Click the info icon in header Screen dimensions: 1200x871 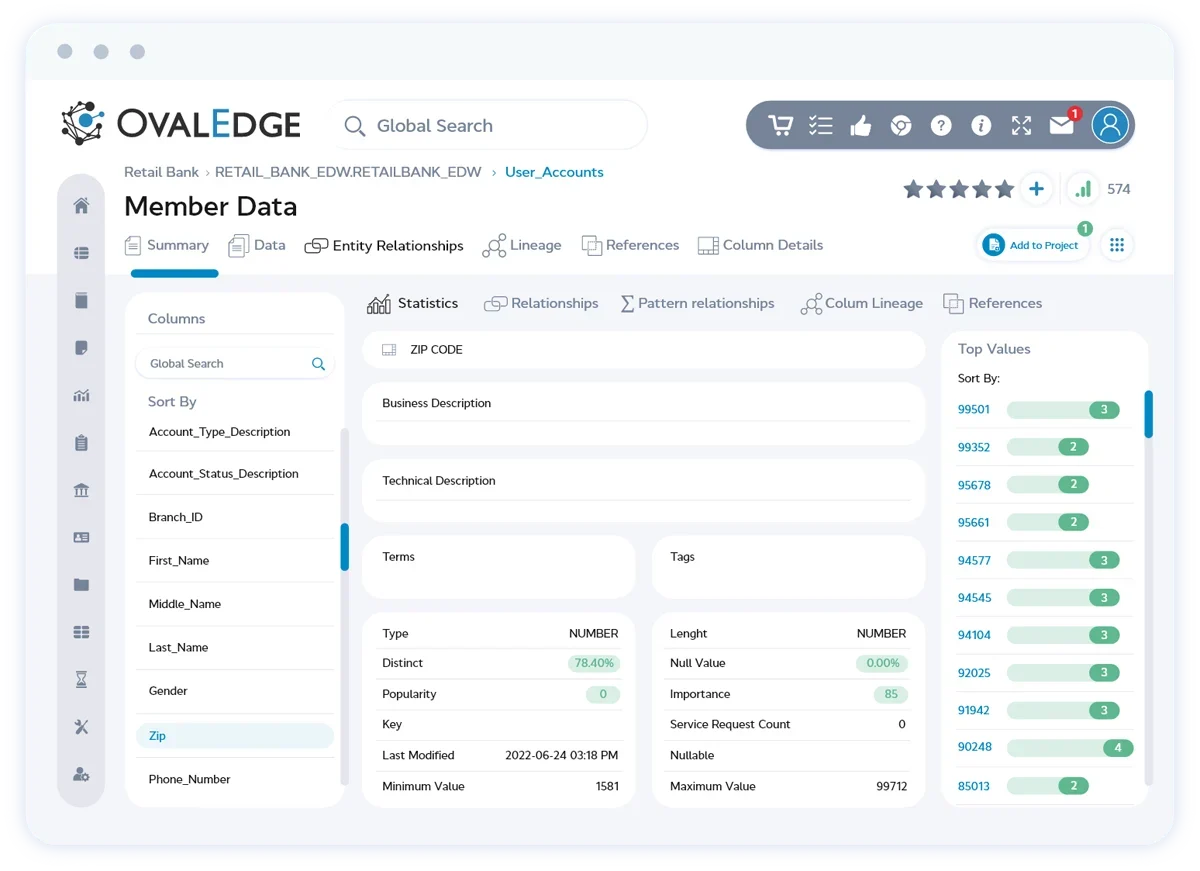click(x=981, y=125)
